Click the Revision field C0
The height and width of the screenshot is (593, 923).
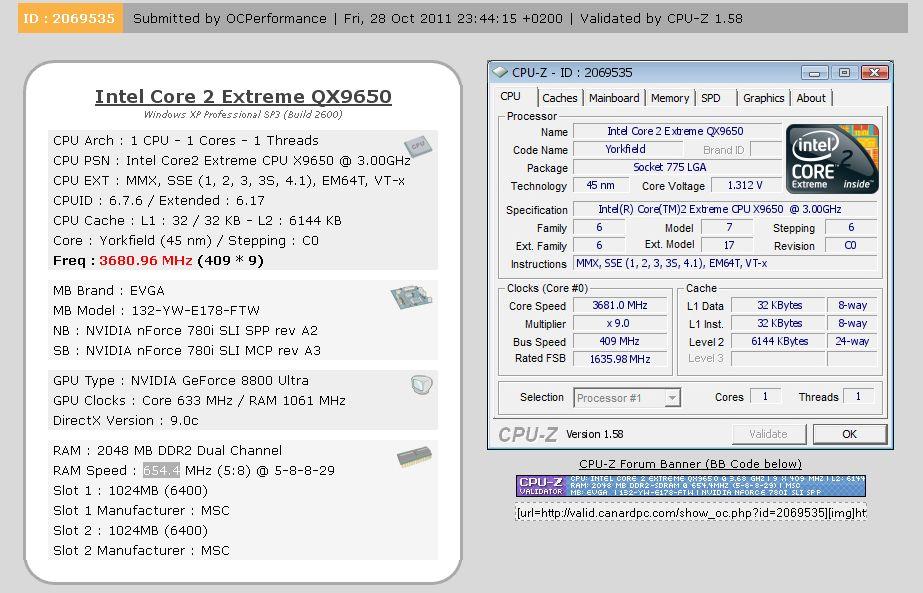pos(851,245)
